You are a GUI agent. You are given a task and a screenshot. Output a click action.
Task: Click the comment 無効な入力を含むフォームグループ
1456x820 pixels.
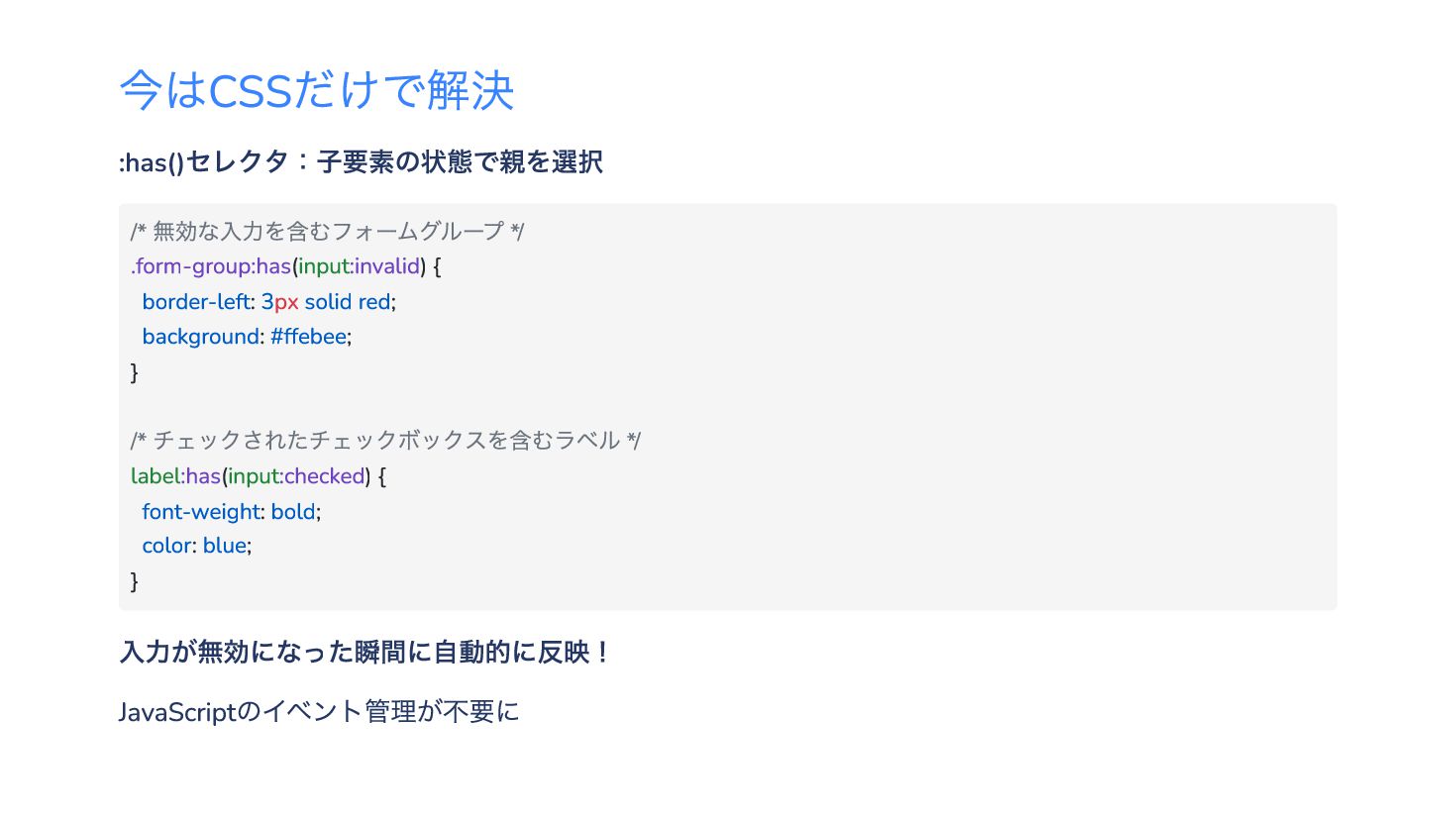pyautogui.click(x=327, y=232)
